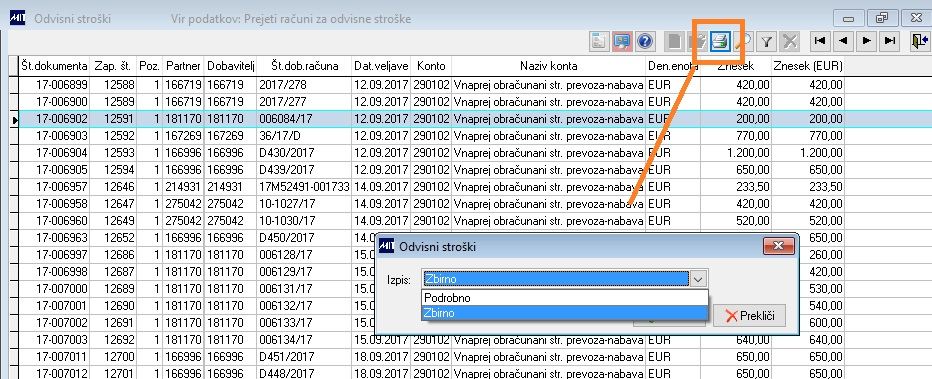Click the blank page new record icon
Screen dimensions: 932x379
(674, 42)
